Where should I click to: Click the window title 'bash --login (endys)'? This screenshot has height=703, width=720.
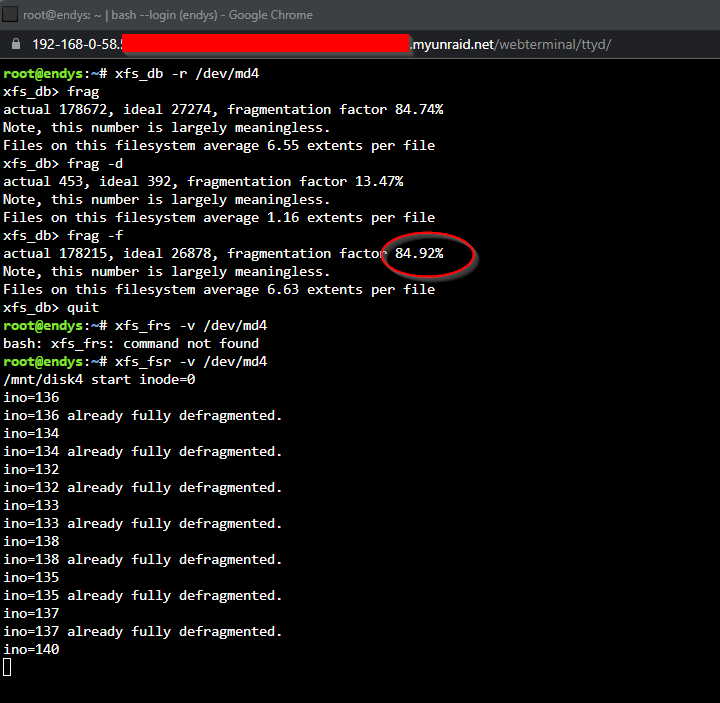[164, 15]
